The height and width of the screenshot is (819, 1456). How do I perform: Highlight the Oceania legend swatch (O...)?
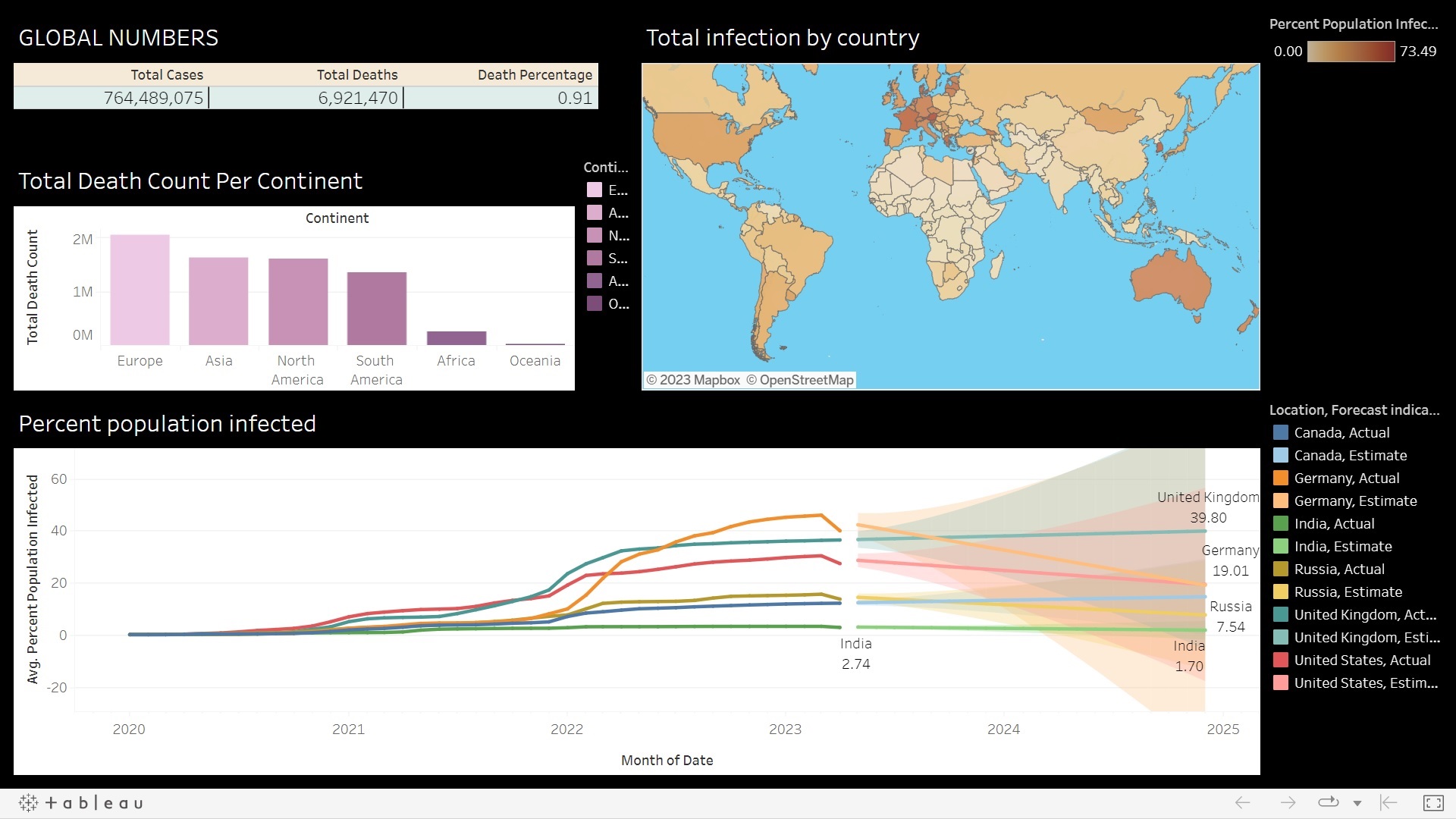(595, 304)
